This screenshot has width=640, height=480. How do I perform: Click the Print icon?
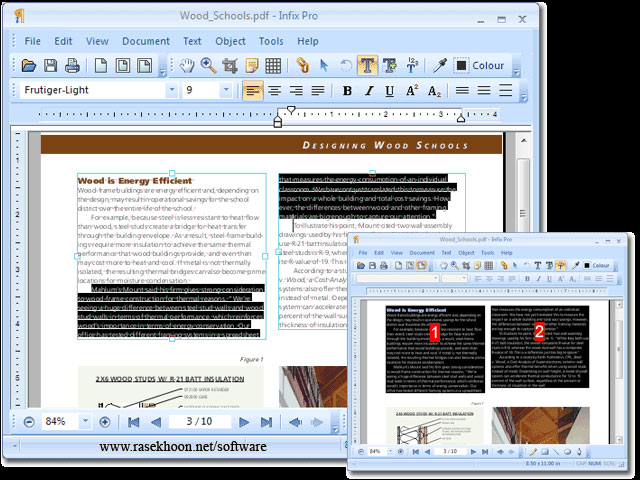(72, 66)
